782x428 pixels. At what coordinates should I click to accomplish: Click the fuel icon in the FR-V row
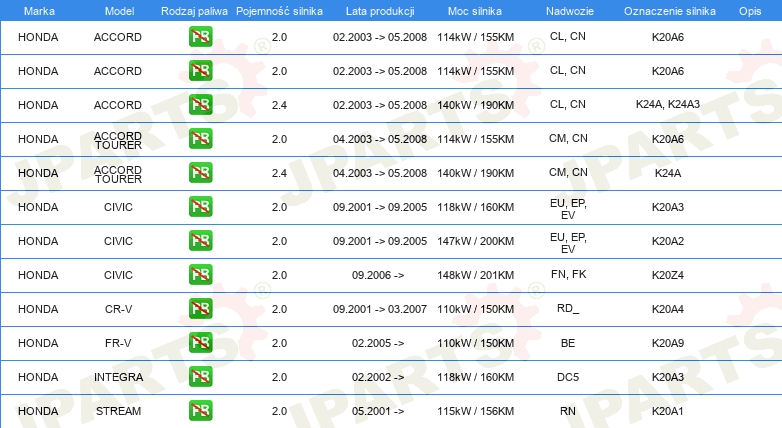tap(200, 343)
